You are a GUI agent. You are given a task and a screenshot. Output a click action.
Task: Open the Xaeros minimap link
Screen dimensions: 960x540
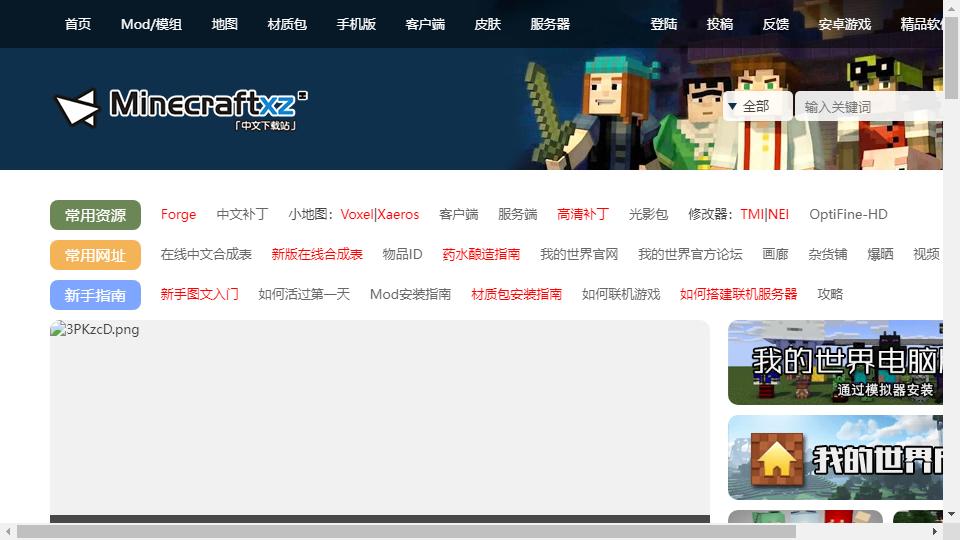click(399, 214)
